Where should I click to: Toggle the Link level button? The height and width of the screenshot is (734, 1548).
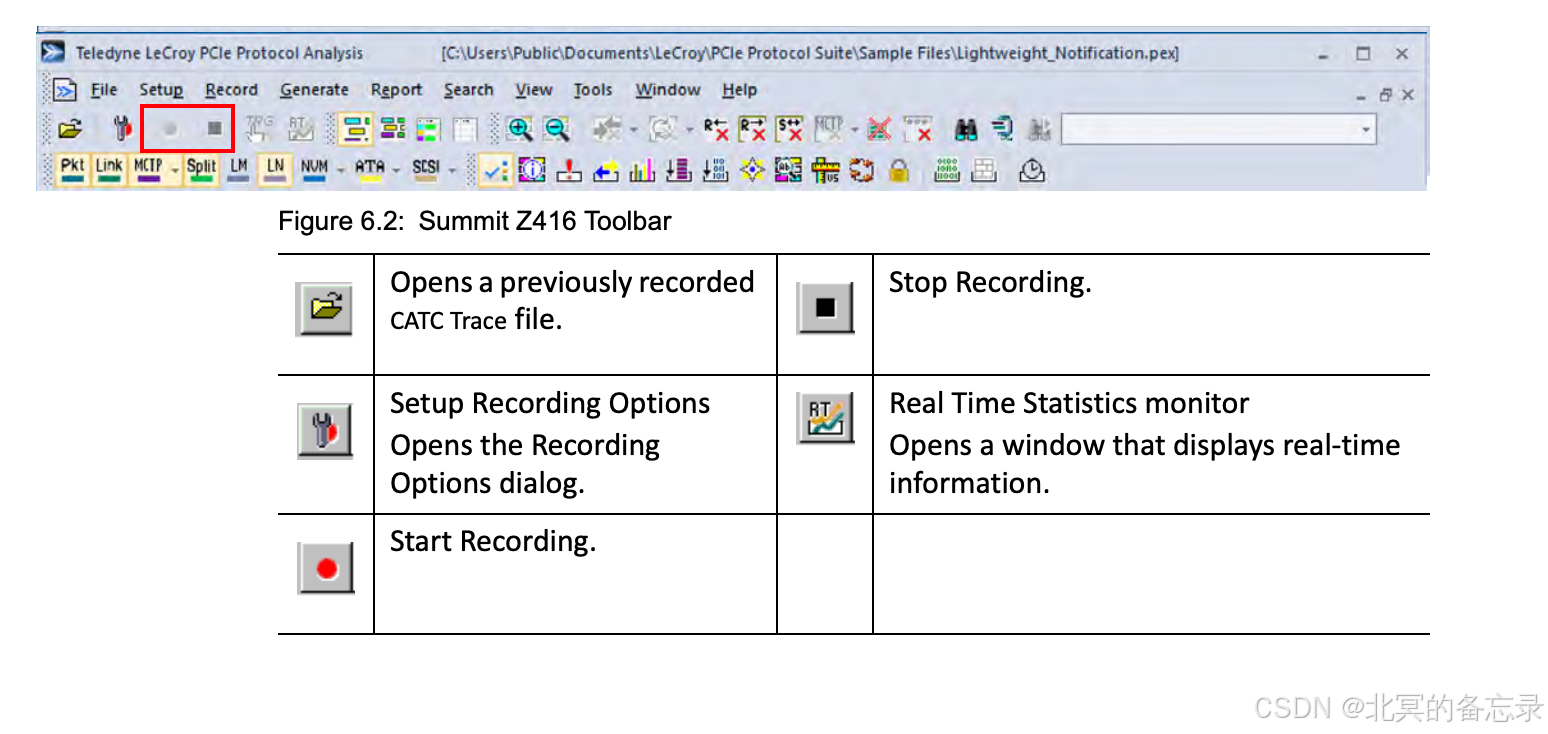click(x=109, y=170)
